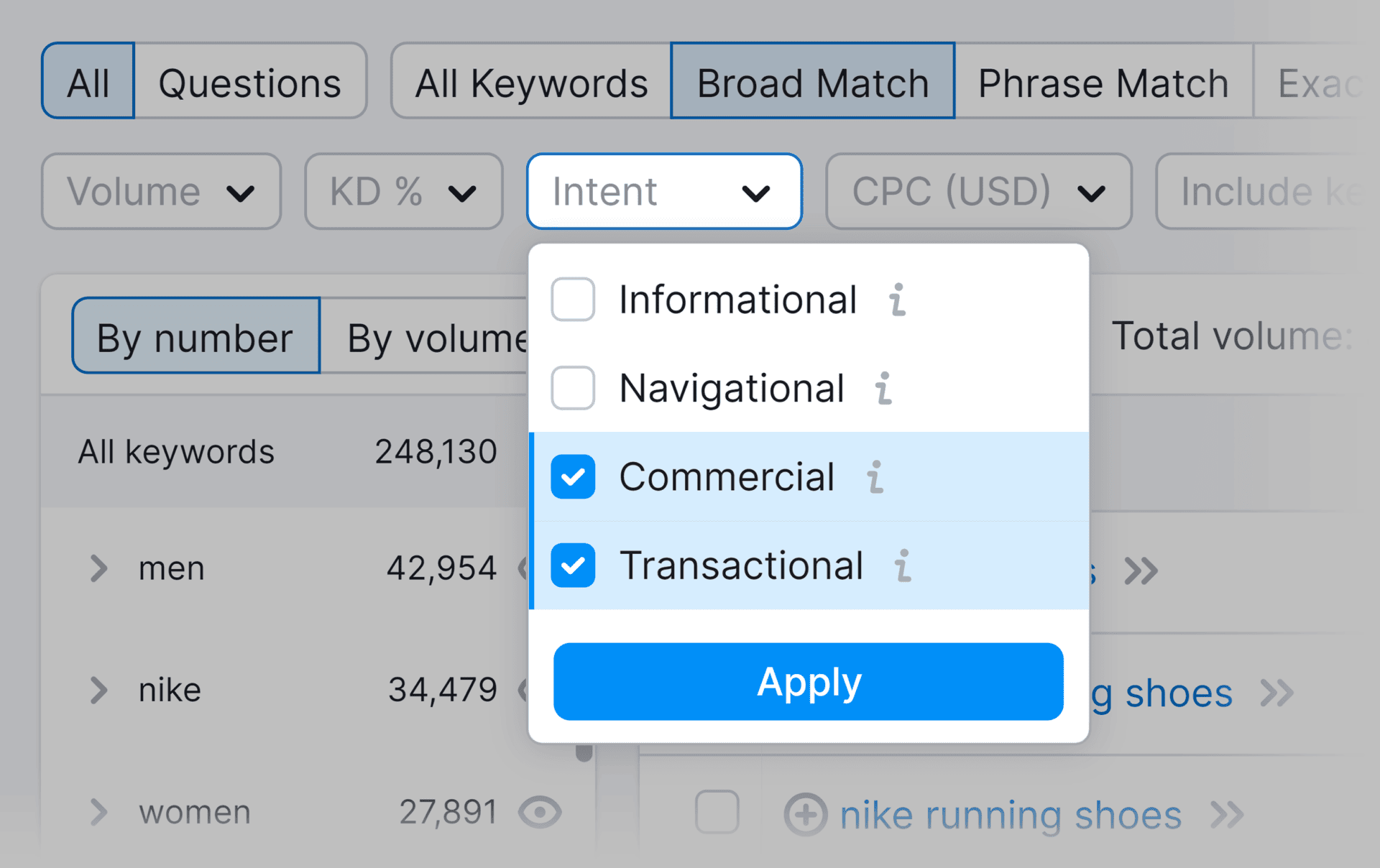This screenshot has width=1380, height=868.
Task: Click the info icon next to Informational
Action: coord(896,300)
